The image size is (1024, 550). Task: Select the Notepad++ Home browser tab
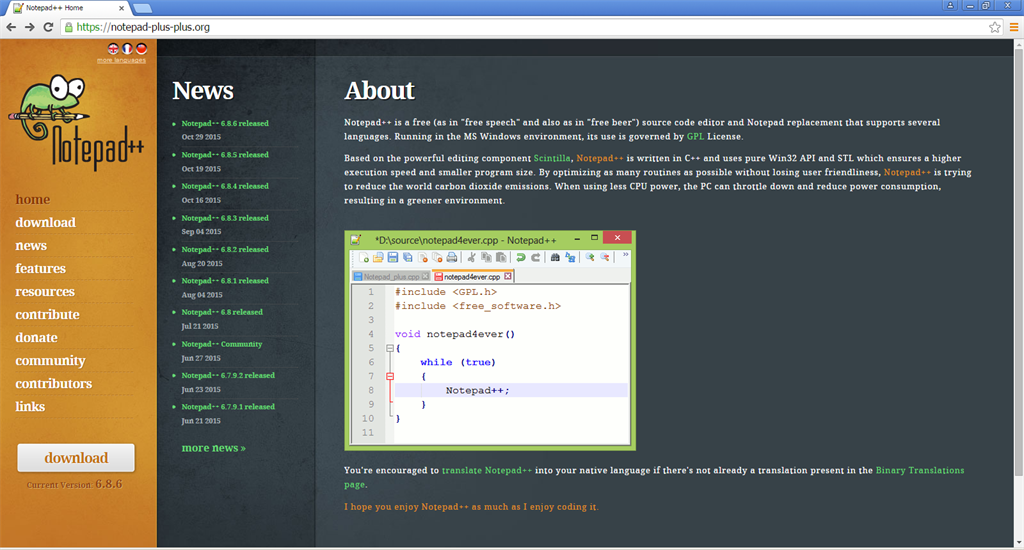click(69, 8)
